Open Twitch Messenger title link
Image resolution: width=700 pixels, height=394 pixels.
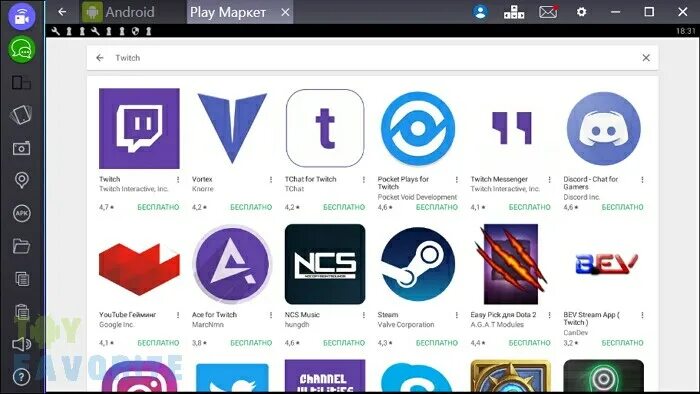pos(499,179)
